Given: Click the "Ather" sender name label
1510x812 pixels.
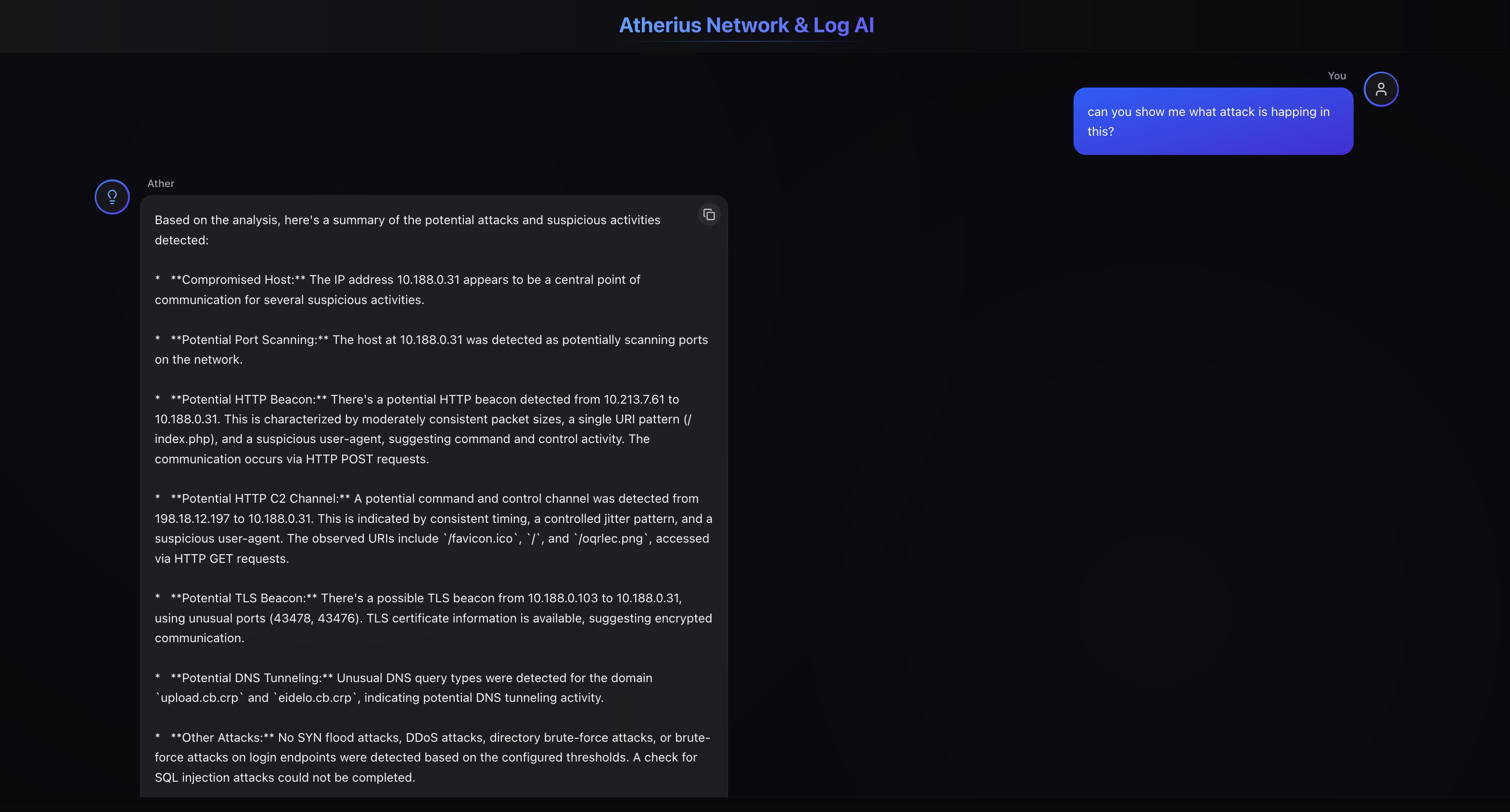Looking at the screenshot, I should [x=161, y=183].
